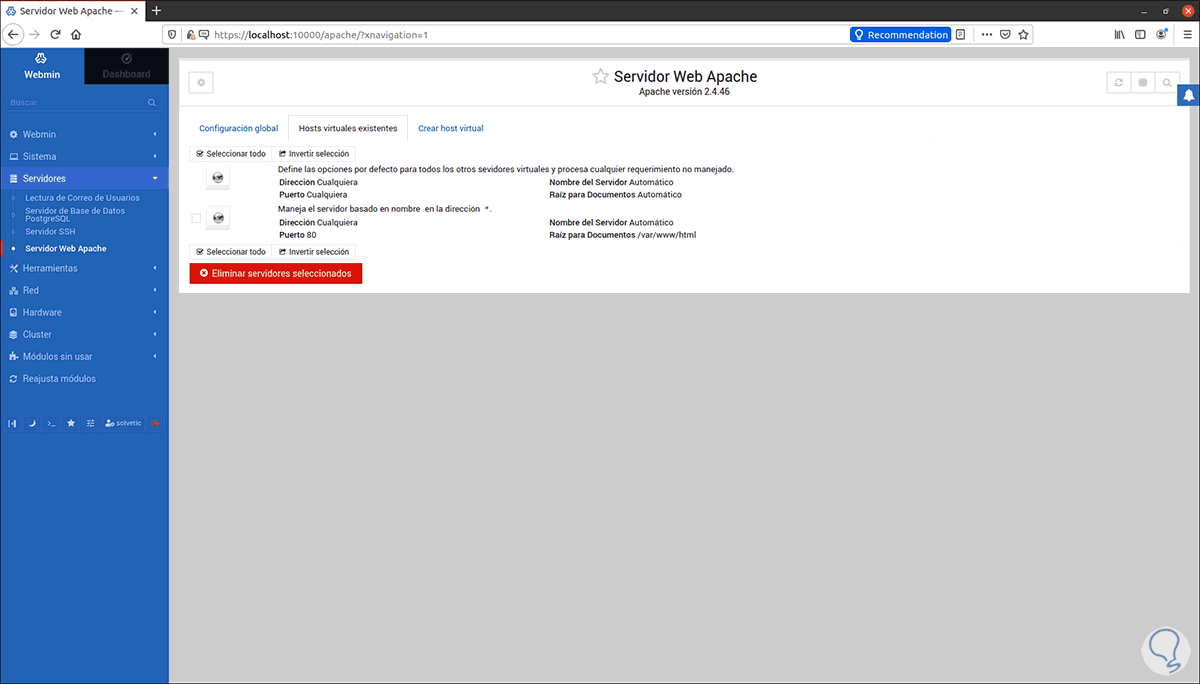This screenshot has width=1200, height=684.
Task: Click Reajusta módulos item
Action: point(84,379)
